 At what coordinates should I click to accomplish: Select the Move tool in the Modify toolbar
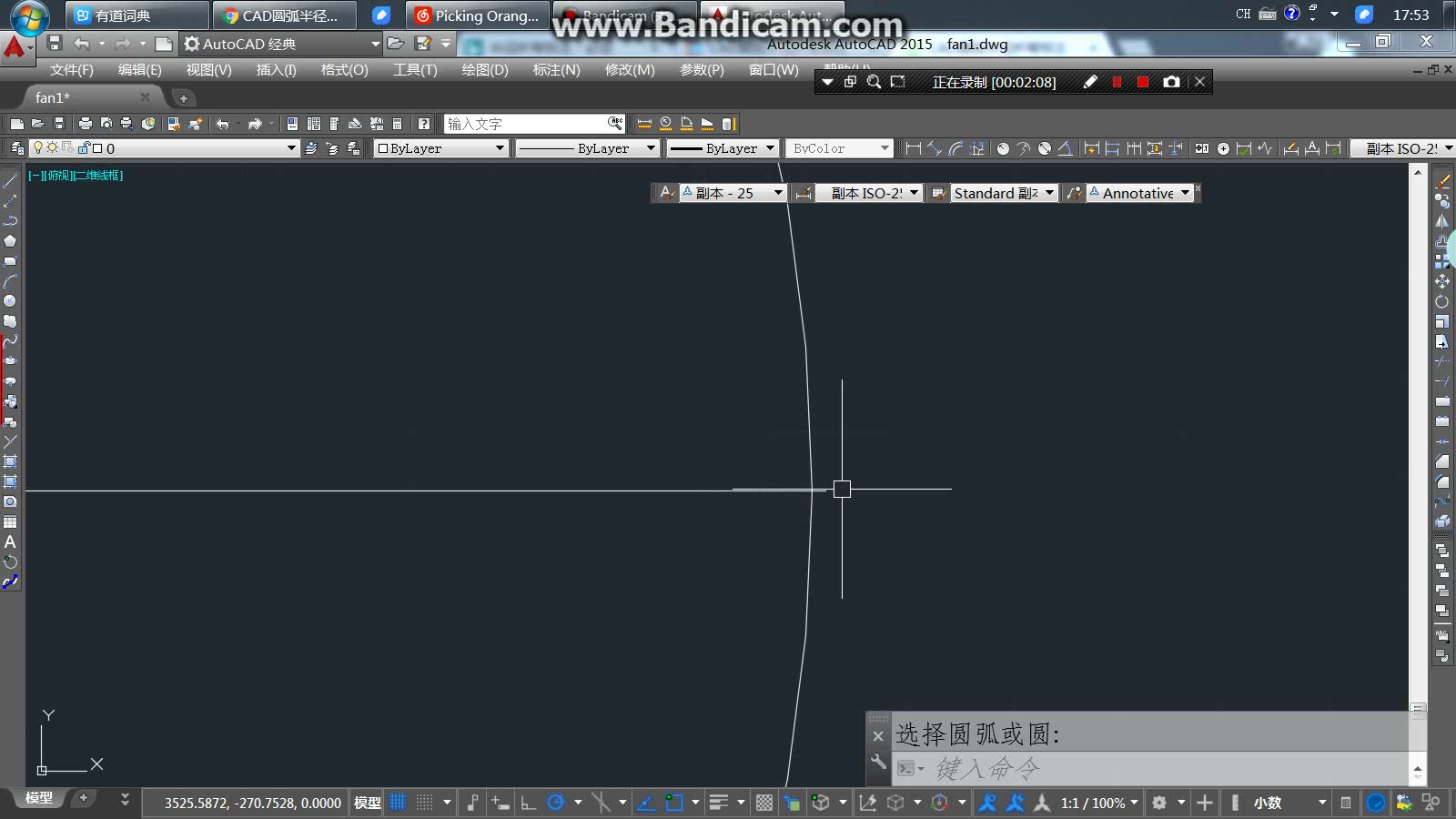1442,281
